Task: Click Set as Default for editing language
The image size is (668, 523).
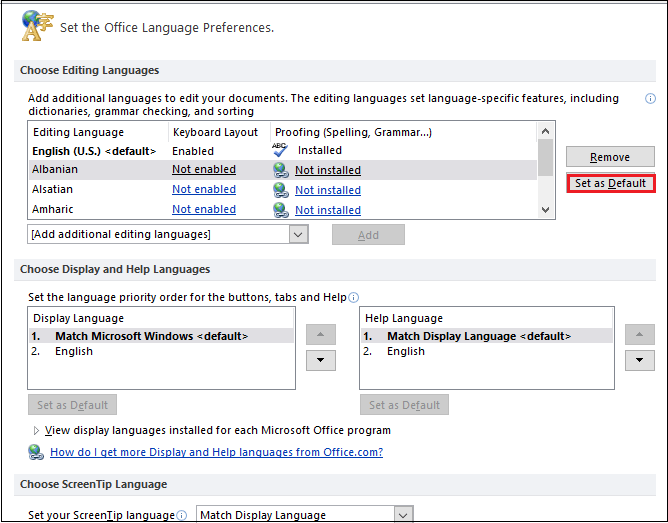Action: coord(610,183)
